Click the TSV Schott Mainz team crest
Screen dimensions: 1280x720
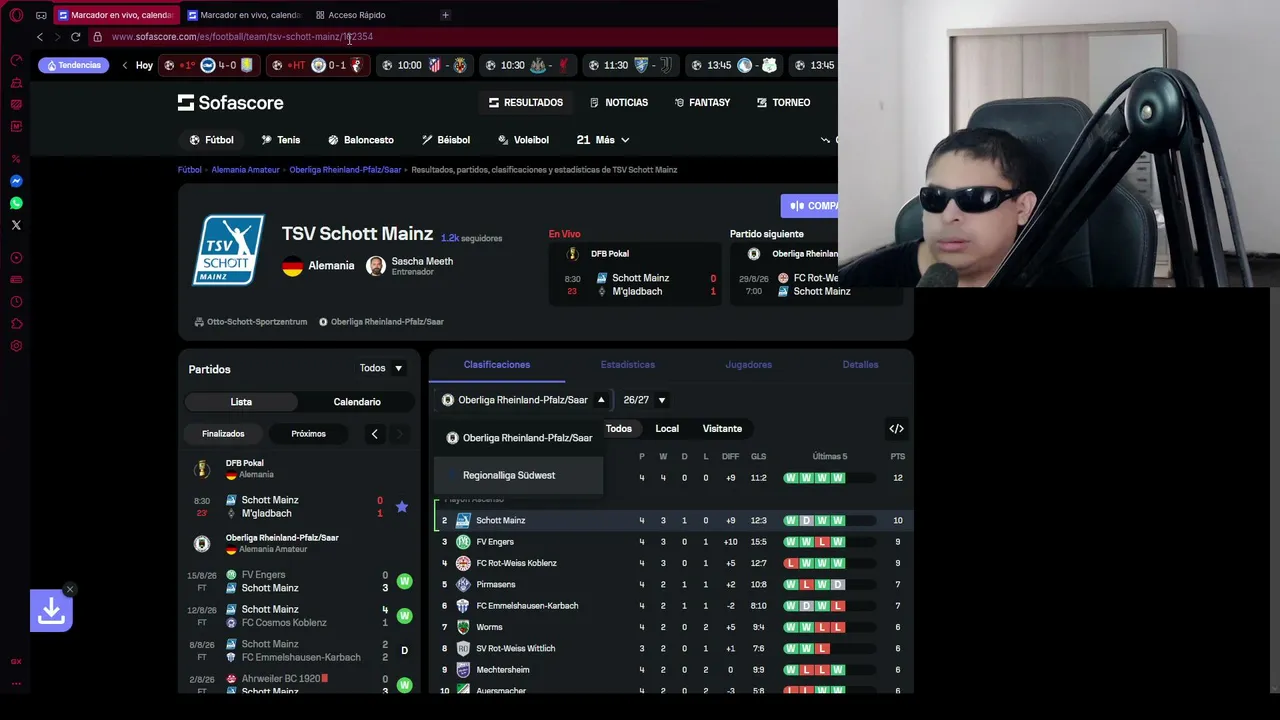[229, 250]
